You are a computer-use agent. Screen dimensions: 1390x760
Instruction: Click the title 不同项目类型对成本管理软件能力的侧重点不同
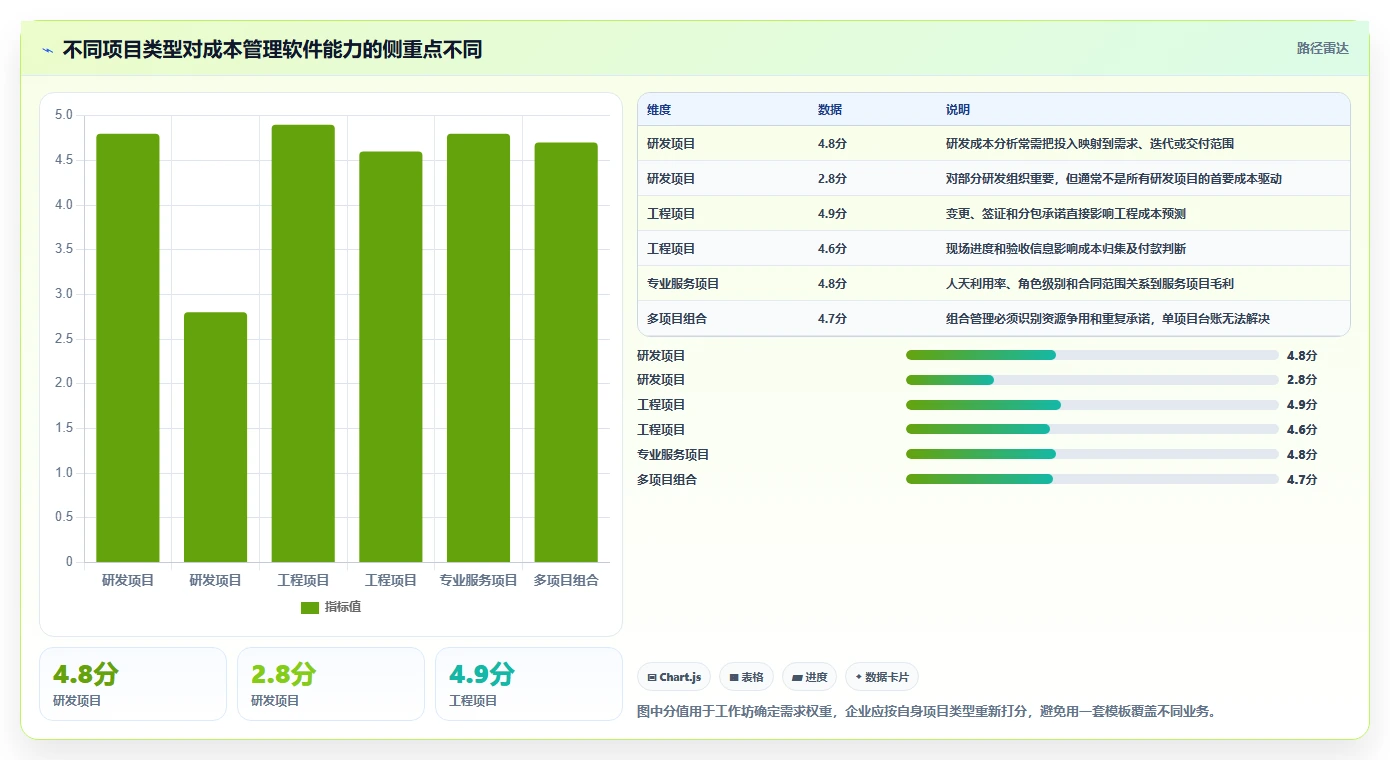coord(272,49)
